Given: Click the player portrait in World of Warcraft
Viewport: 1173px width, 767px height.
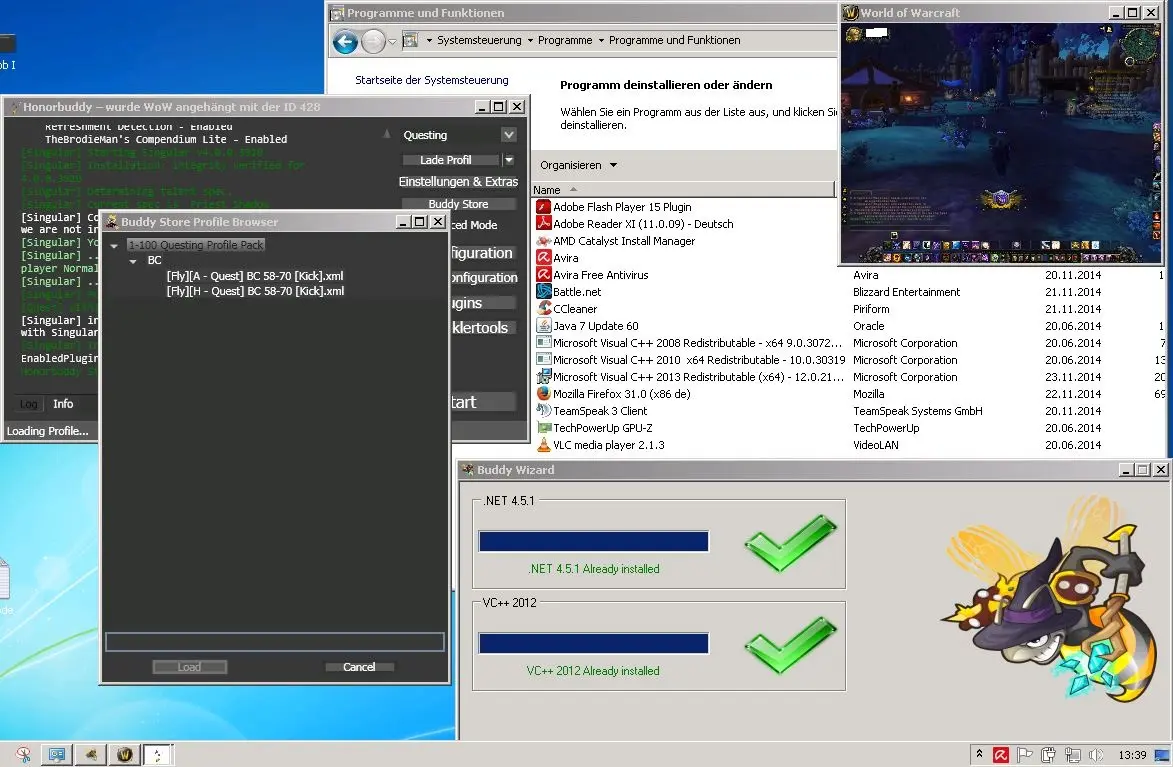Looking at the screenshot, I should (x=854, y=34).
